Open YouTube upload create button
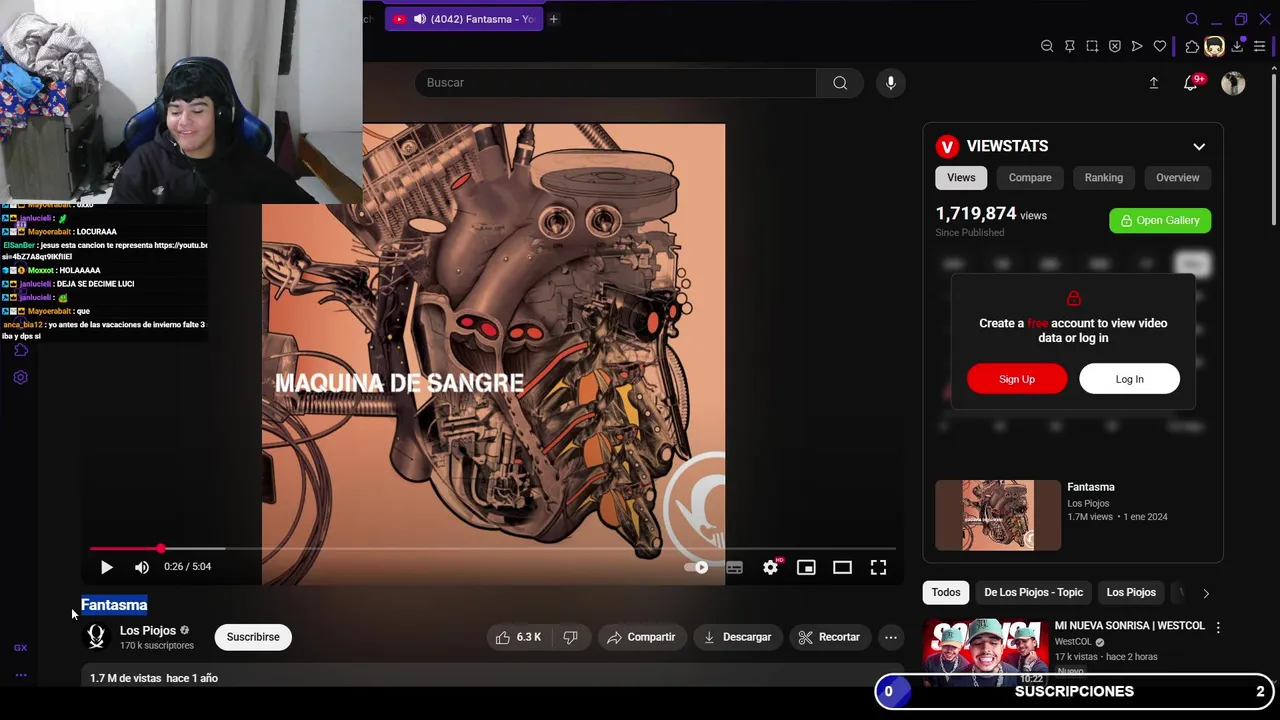Image resolution: width=1280 pixels, height=720 pixels. 1153,83
